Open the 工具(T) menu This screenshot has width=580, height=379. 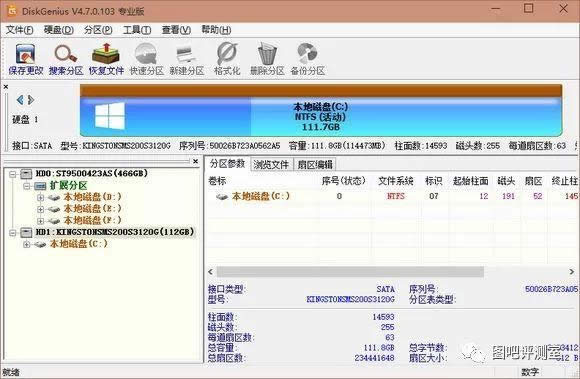(137, 30)
